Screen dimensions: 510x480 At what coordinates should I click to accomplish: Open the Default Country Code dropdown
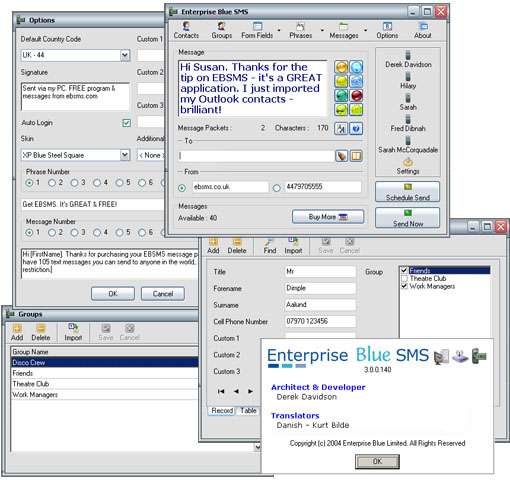[x=125, y=55]
